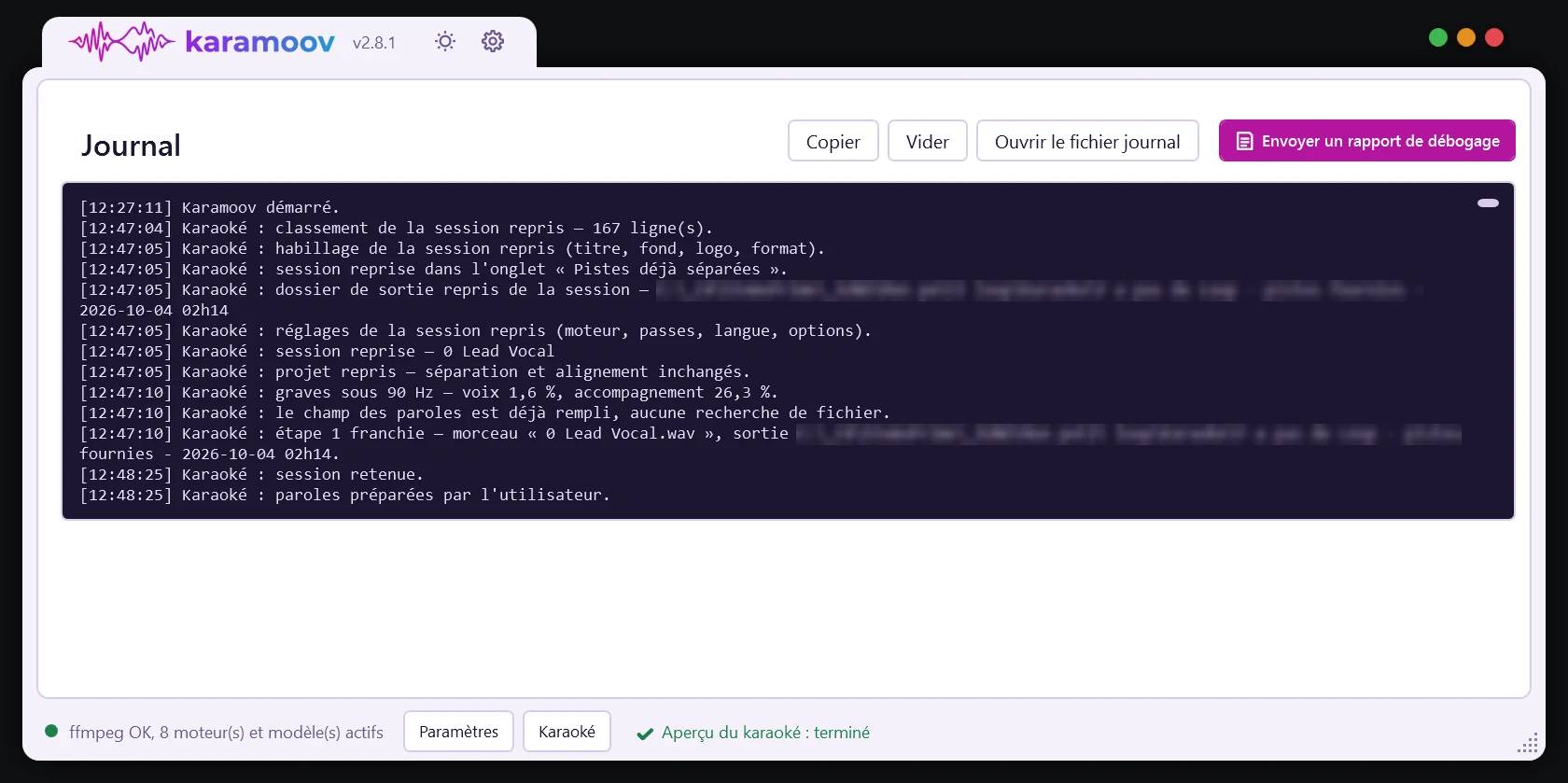
Task: Click the green ffmpeg status dot
Action: [x=51, y=731]
